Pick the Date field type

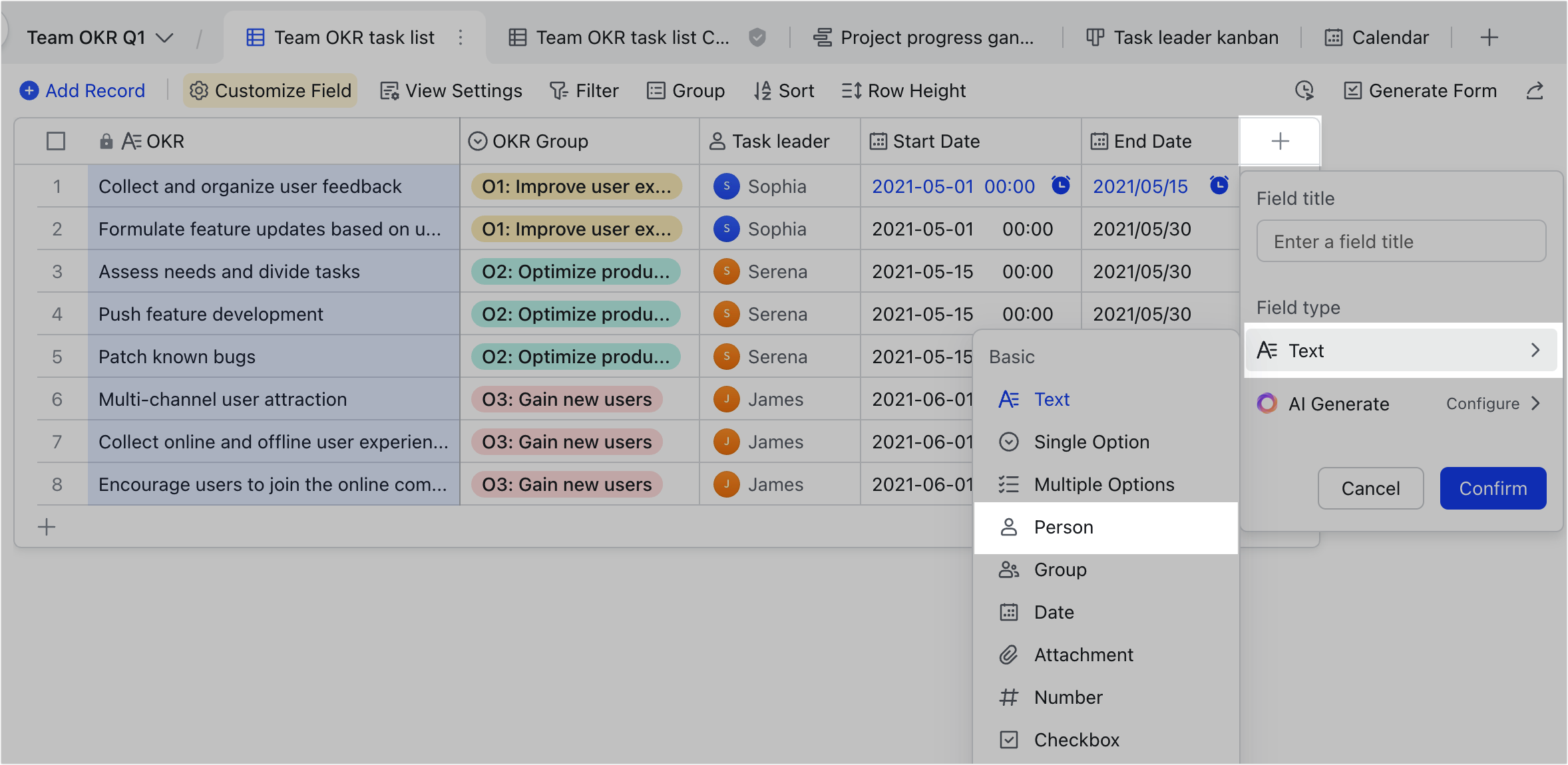1105,612
